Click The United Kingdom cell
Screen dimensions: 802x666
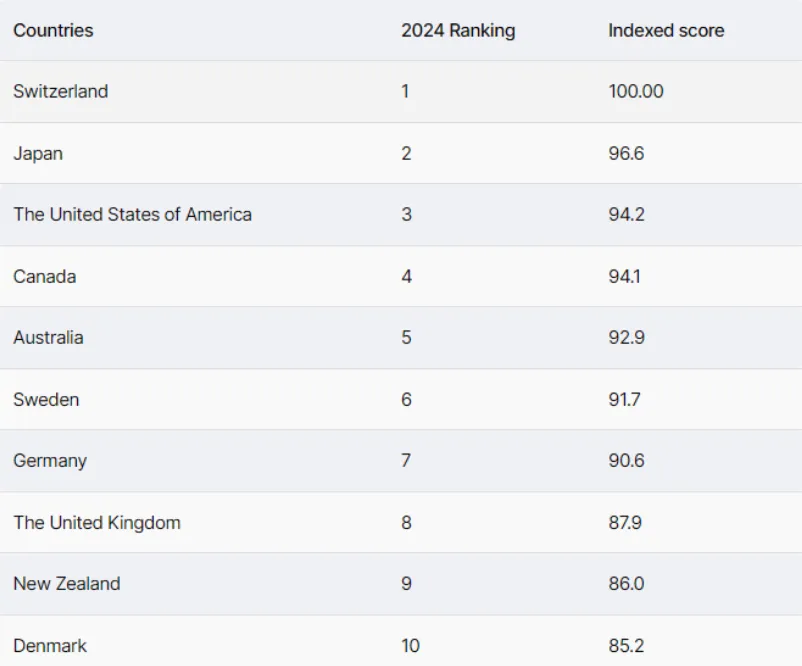97,523
